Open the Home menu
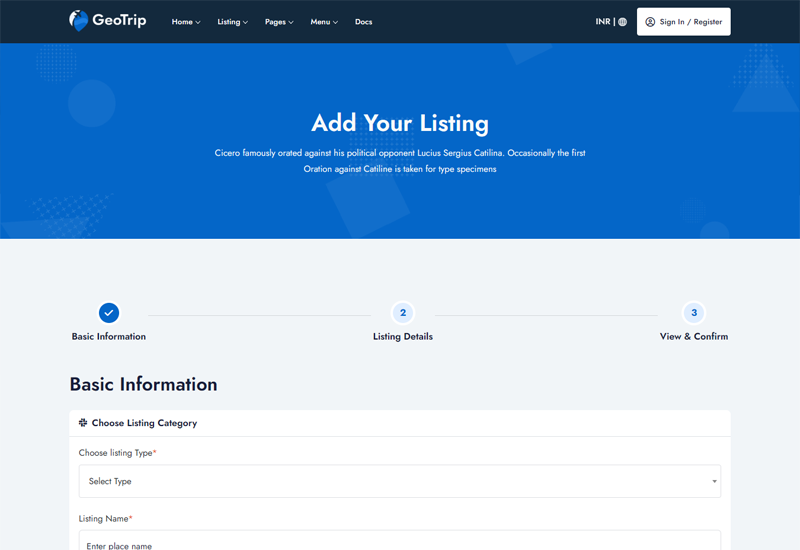Viewport: 800px width, 550px height. 186,22
